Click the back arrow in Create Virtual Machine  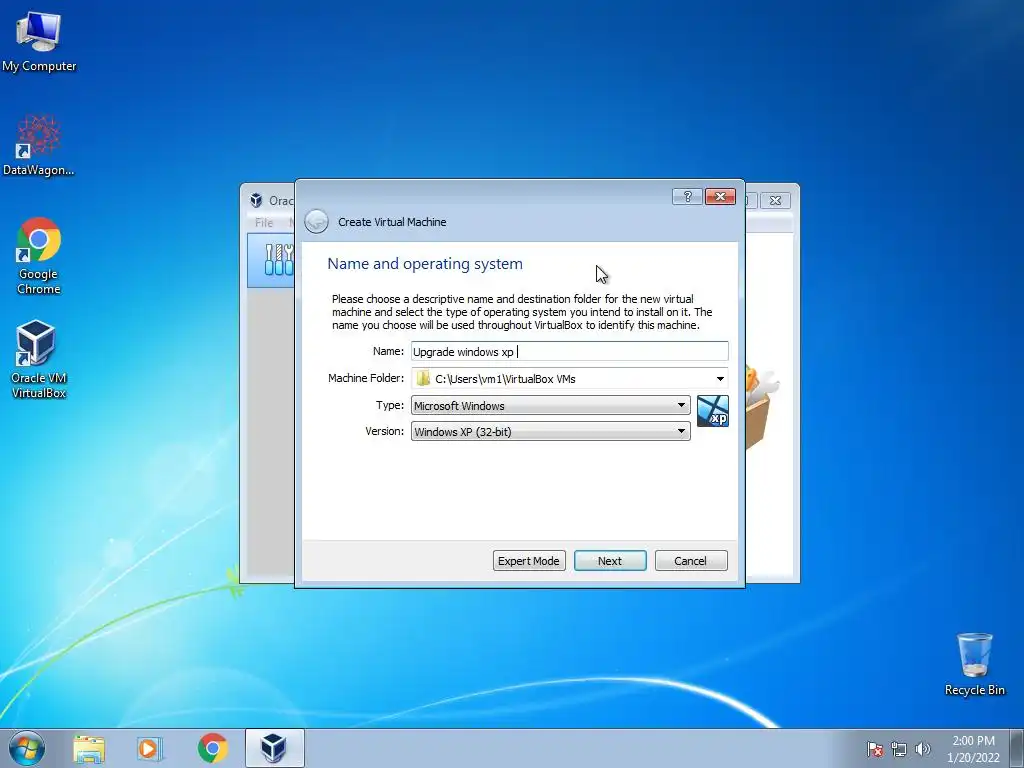[x=317, y=221]
